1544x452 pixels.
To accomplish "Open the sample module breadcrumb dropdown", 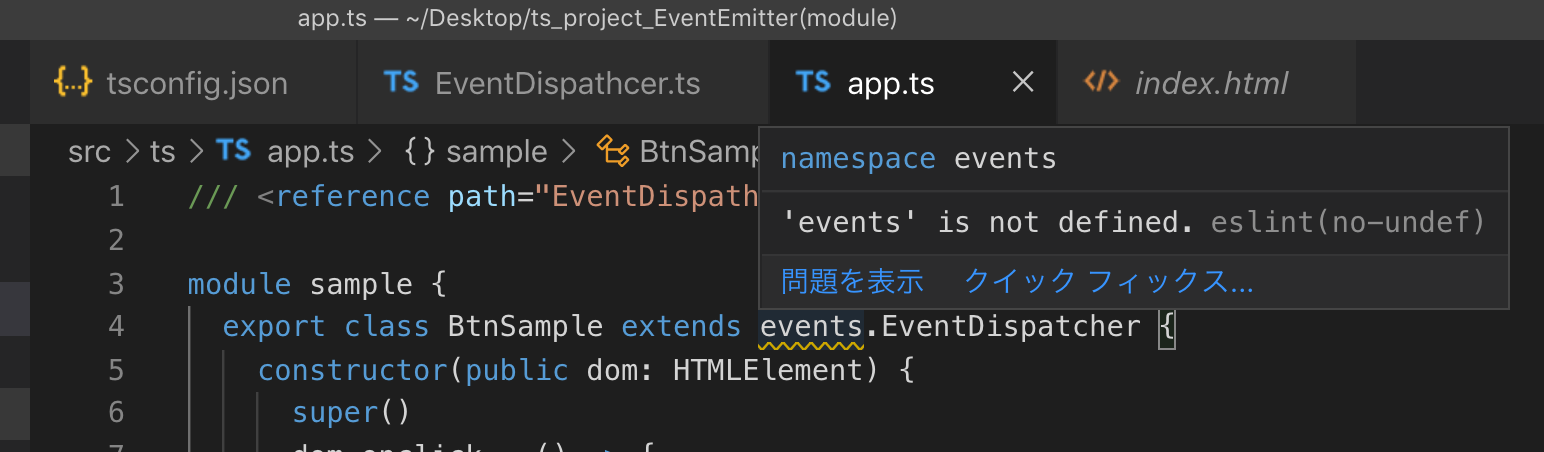I will point(496,152).
